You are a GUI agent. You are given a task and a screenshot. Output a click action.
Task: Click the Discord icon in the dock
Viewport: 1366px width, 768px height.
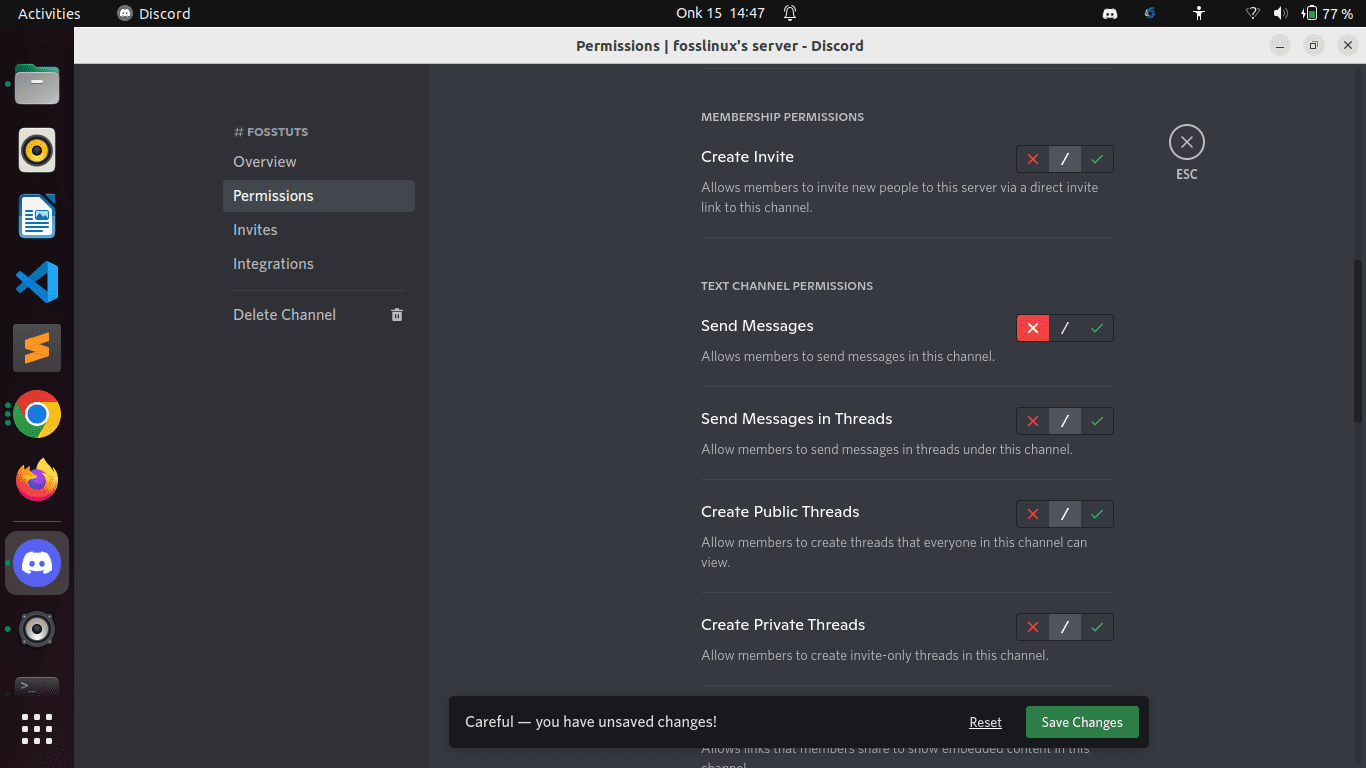(x=37, y=563)
